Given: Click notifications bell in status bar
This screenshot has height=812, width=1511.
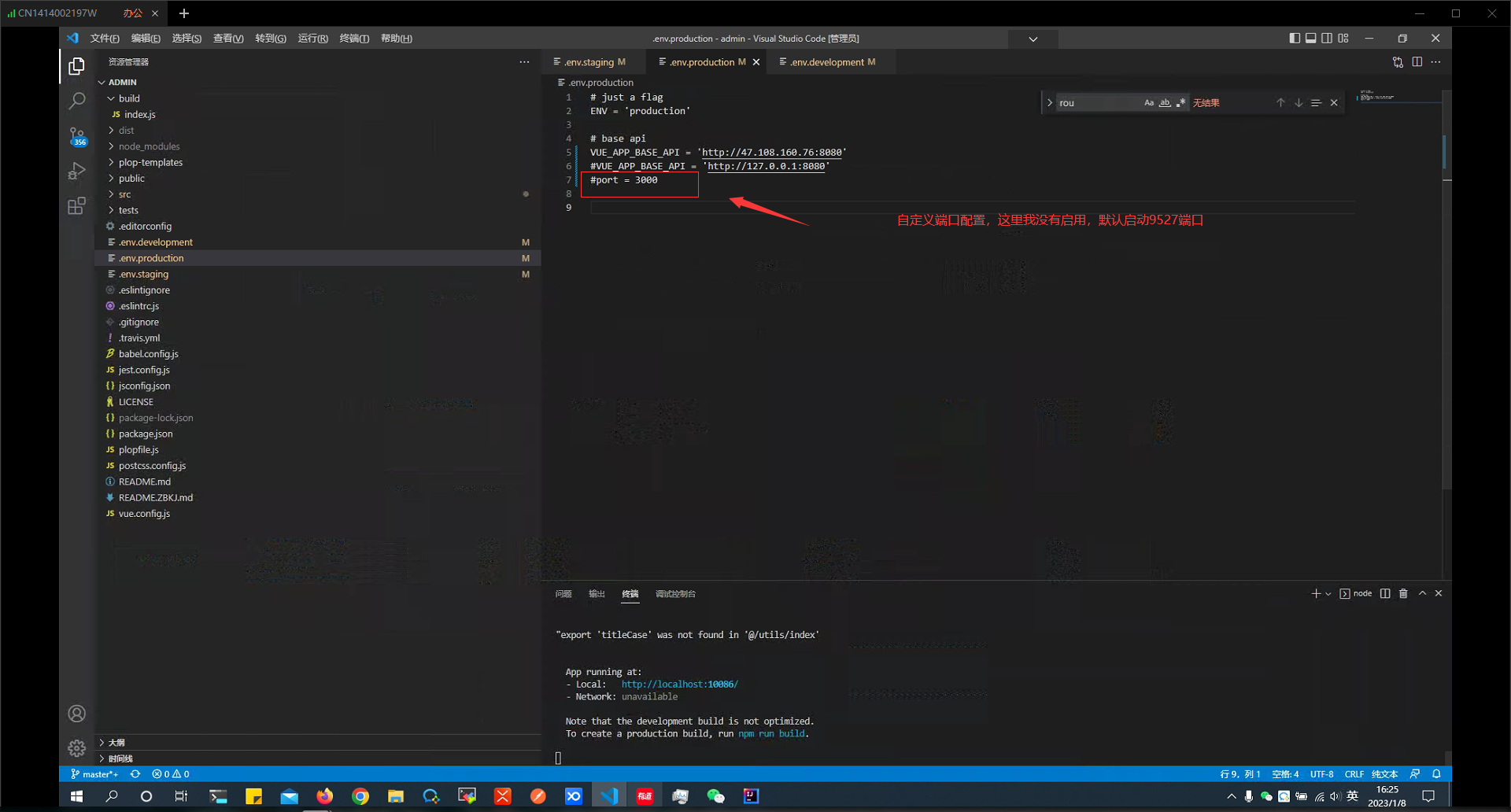Looking at the screenshot, I should click(1436, 774).
